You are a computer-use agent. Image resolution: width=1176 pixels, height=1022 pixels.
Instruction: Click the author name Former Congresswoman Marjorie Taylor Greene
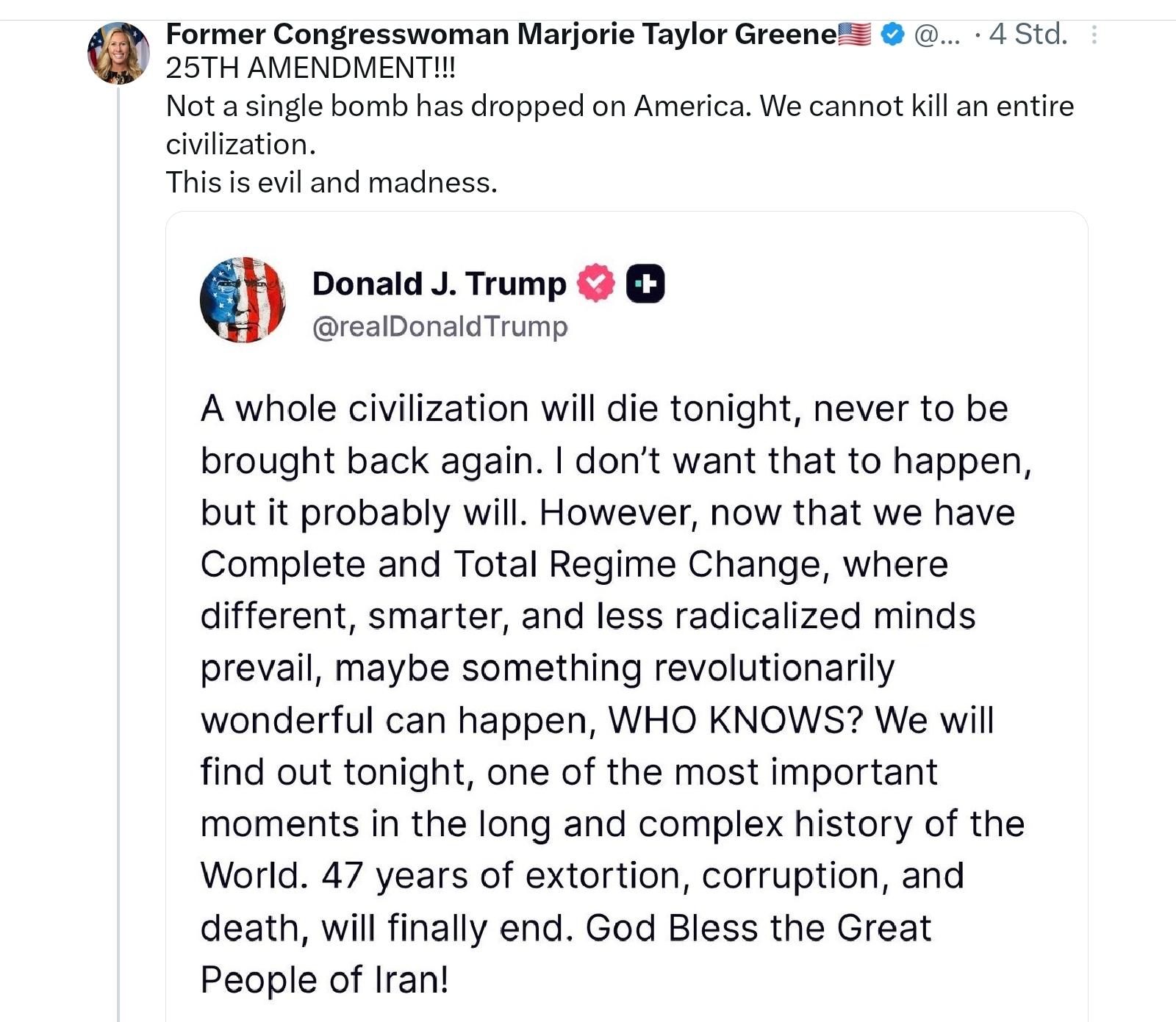501,35
